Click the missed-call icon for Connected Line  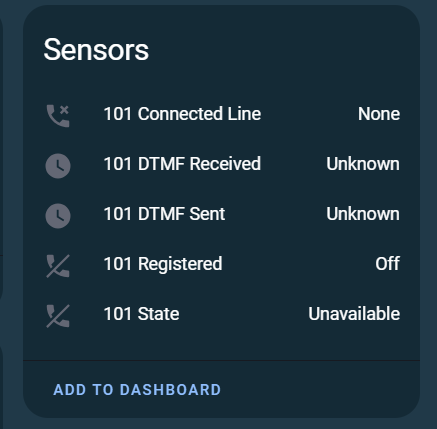click(58, 116)
